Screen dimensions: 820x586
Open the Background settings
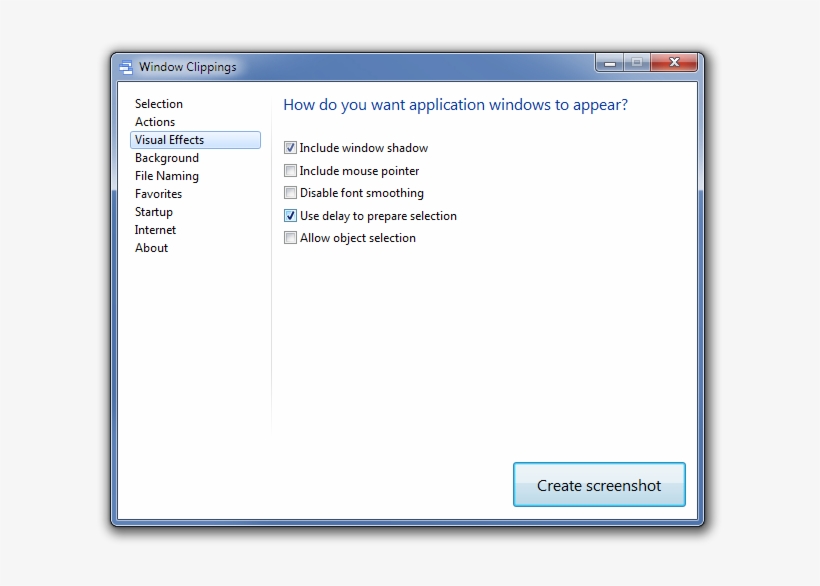pos(166,158)
